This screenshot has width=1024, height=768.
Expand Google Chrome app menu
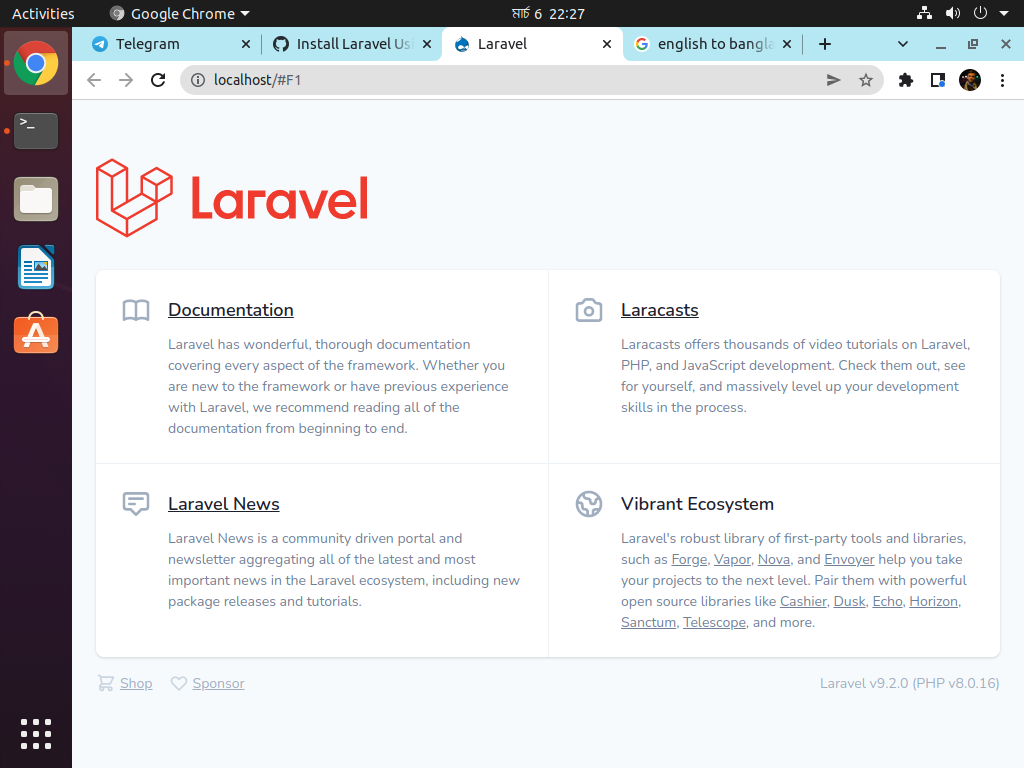pyautogui.click(x=180, y=13)
